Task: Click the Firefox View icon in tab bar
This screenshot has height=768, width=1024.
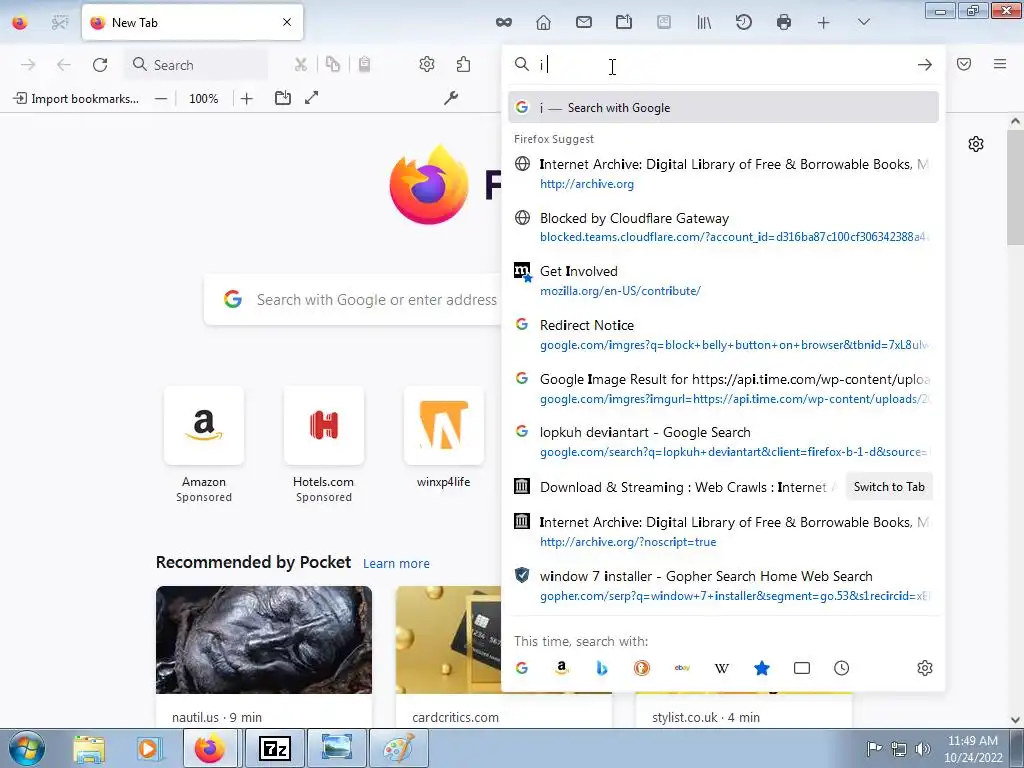Action: tap(20, 22)
